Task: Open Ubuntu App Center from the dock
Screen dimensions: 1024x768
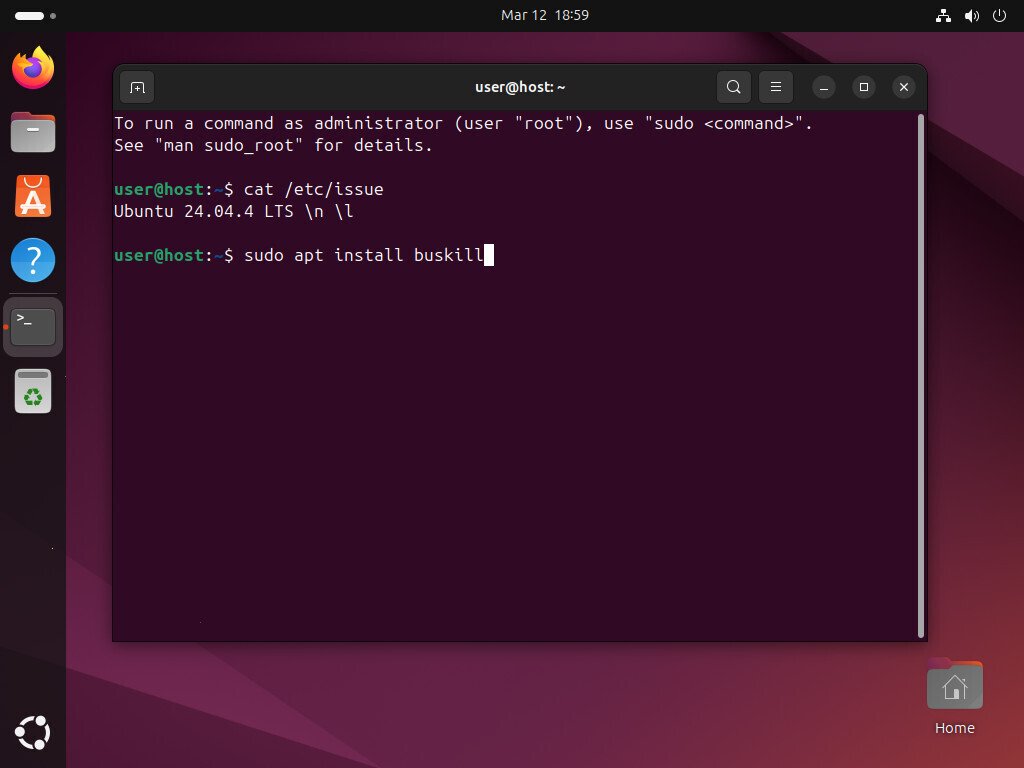Action: [x=33, y=196]
